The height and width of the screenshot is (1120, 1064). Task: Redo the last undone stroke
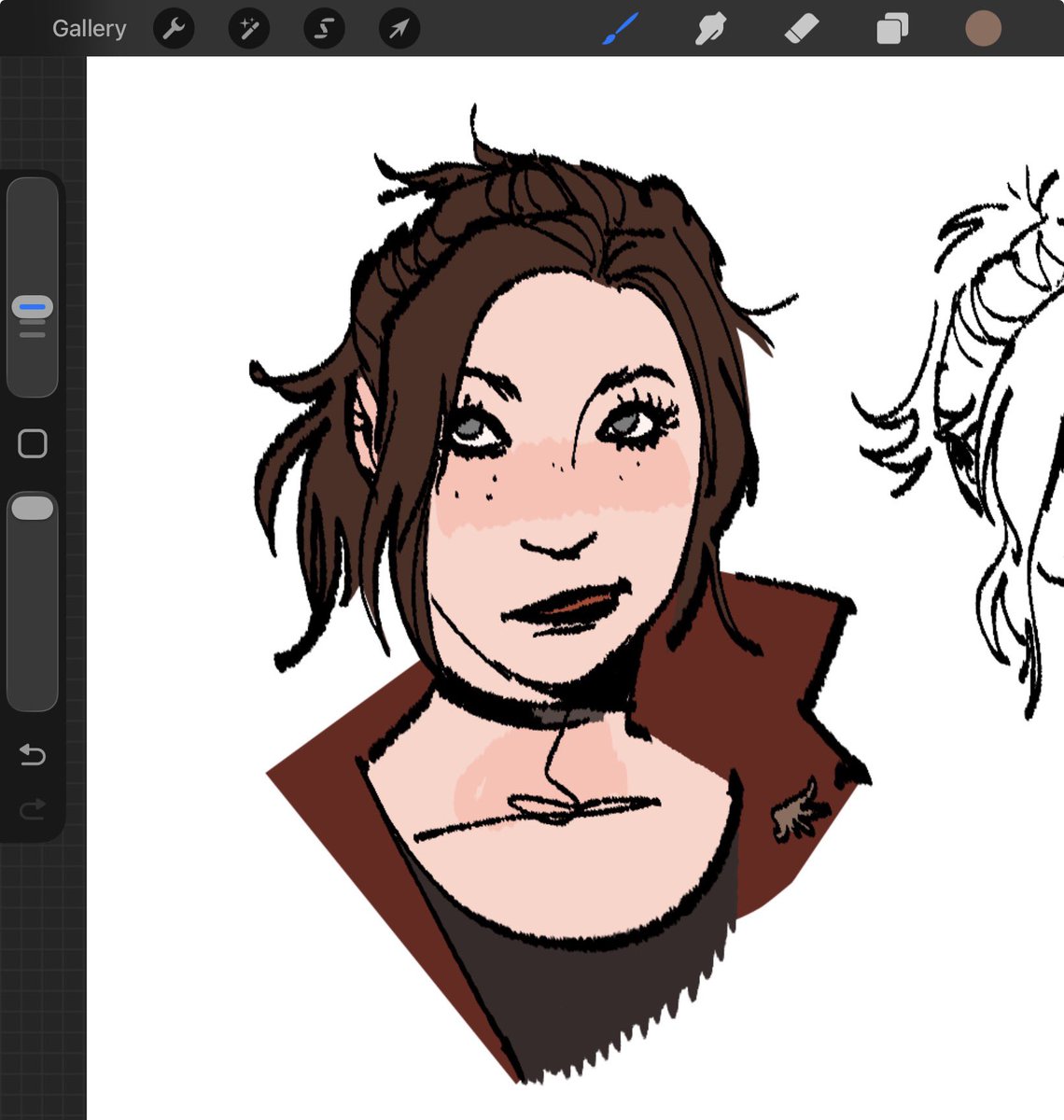pos(33,808)
